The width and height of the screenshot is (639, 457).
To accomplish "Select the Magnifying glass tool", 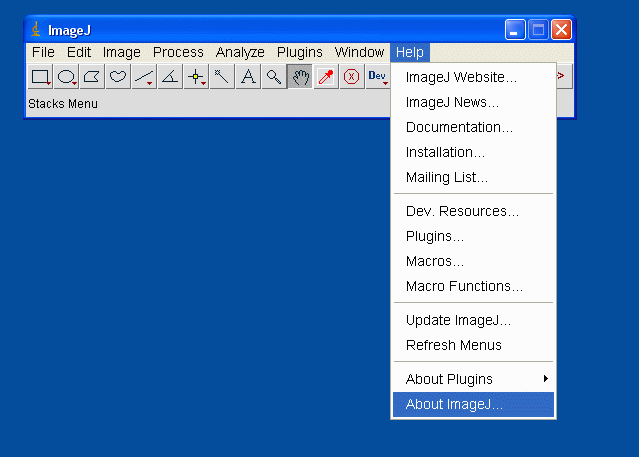I will point(274,77).
